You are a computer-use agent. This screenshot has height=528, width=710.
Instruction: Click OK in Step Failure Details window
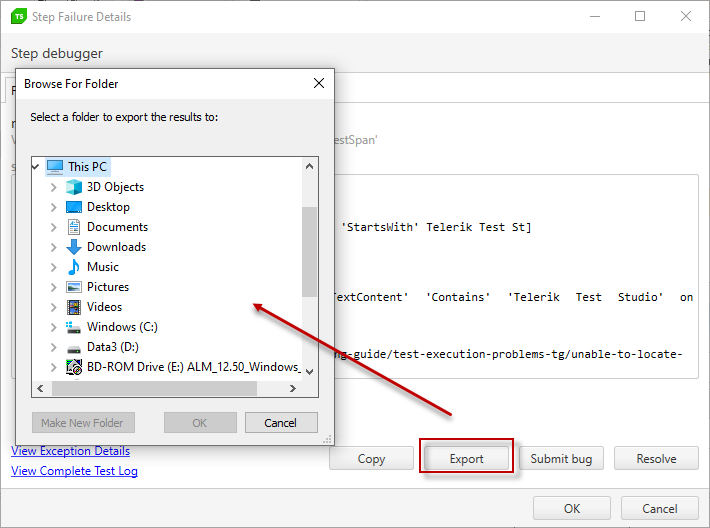(572, 508)
